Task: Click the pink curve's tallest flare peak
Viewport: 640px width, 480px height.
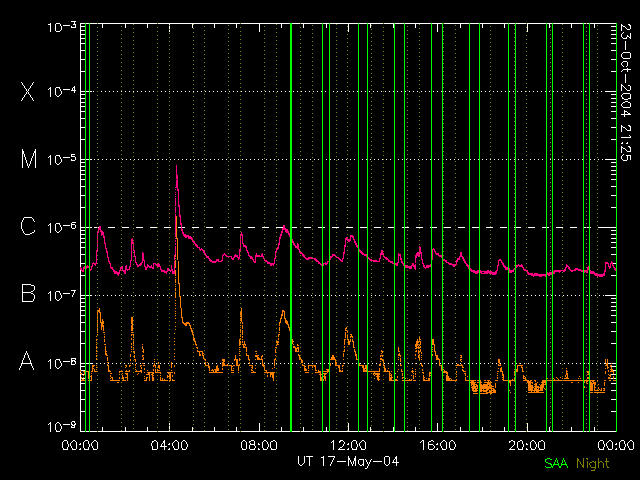Action: [x=176, y=167]
